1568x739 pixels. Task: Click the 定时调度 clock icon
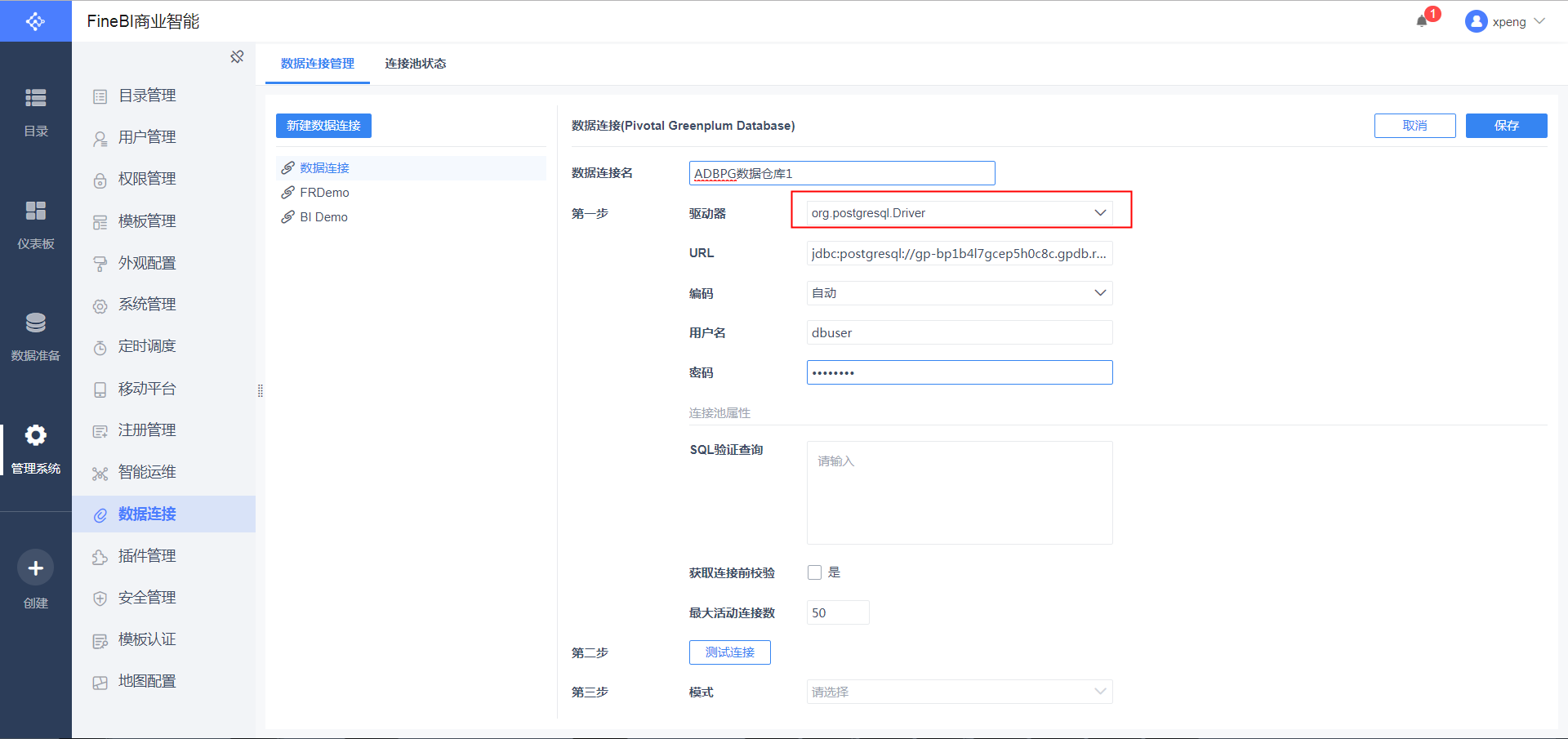point(100,348)
